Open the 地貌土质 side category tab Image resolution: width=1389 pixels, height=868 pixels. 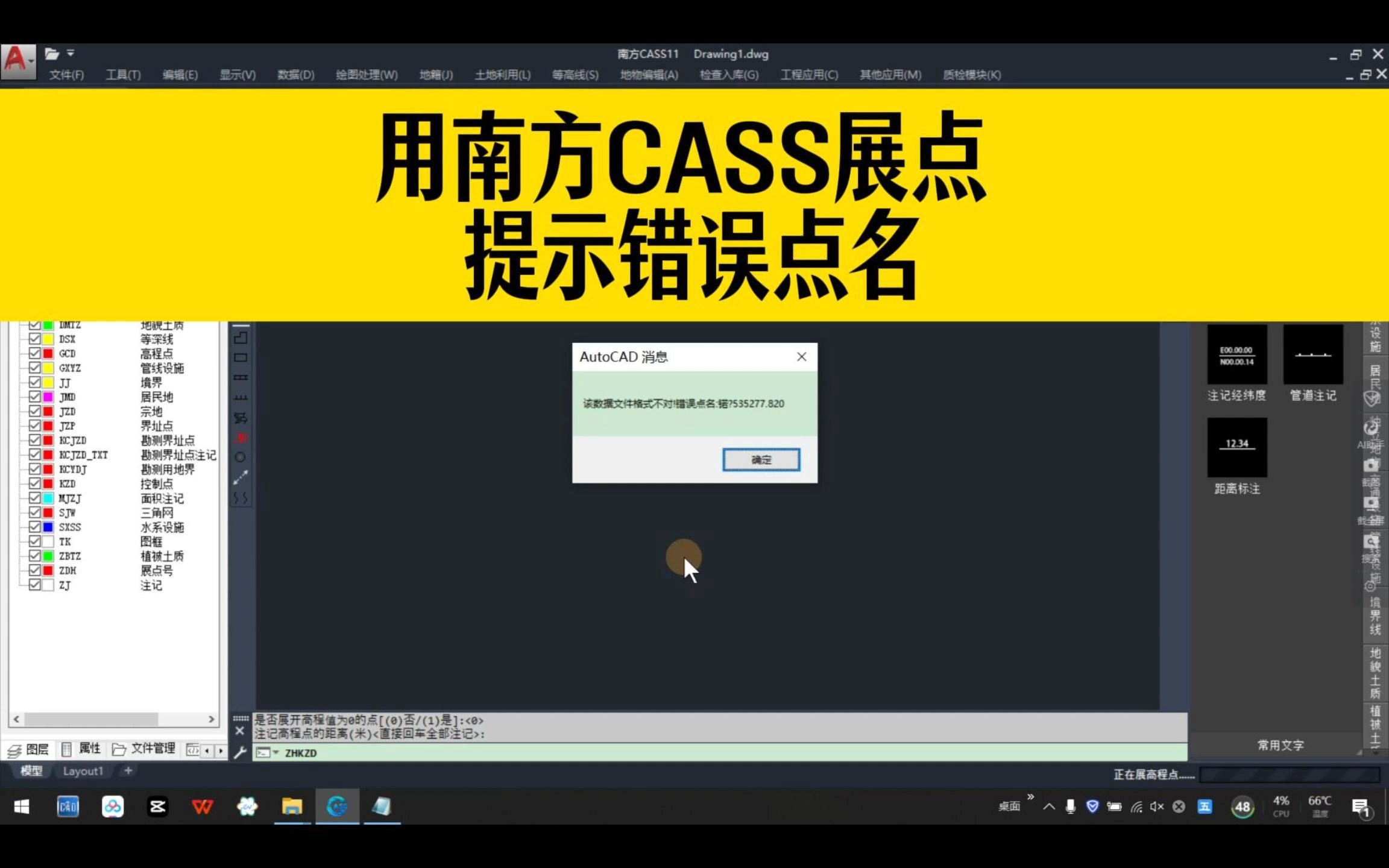(1375, 673)
